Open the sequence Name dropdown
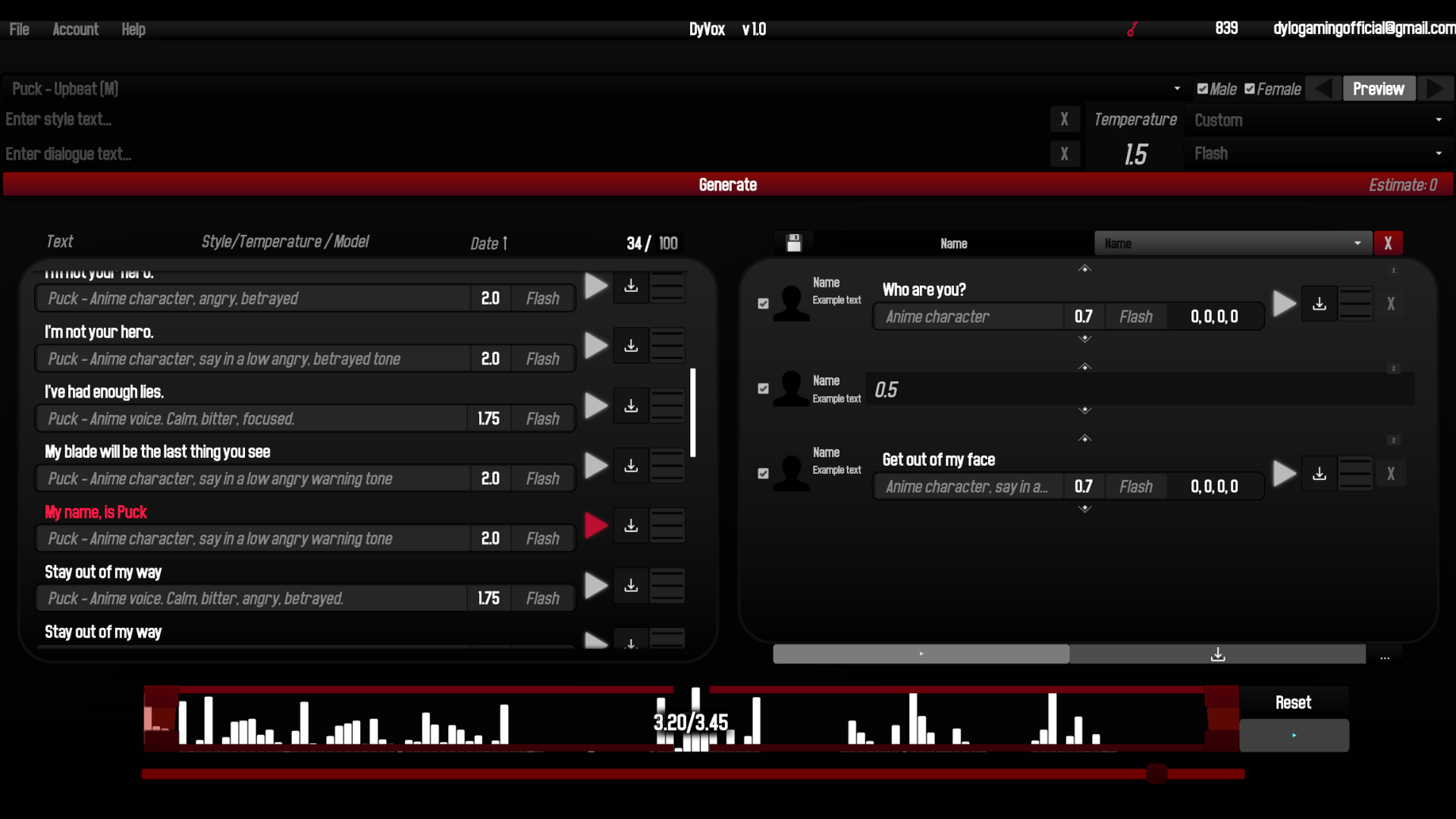This screenshot has height=819, width=1456. (1233, 243)
